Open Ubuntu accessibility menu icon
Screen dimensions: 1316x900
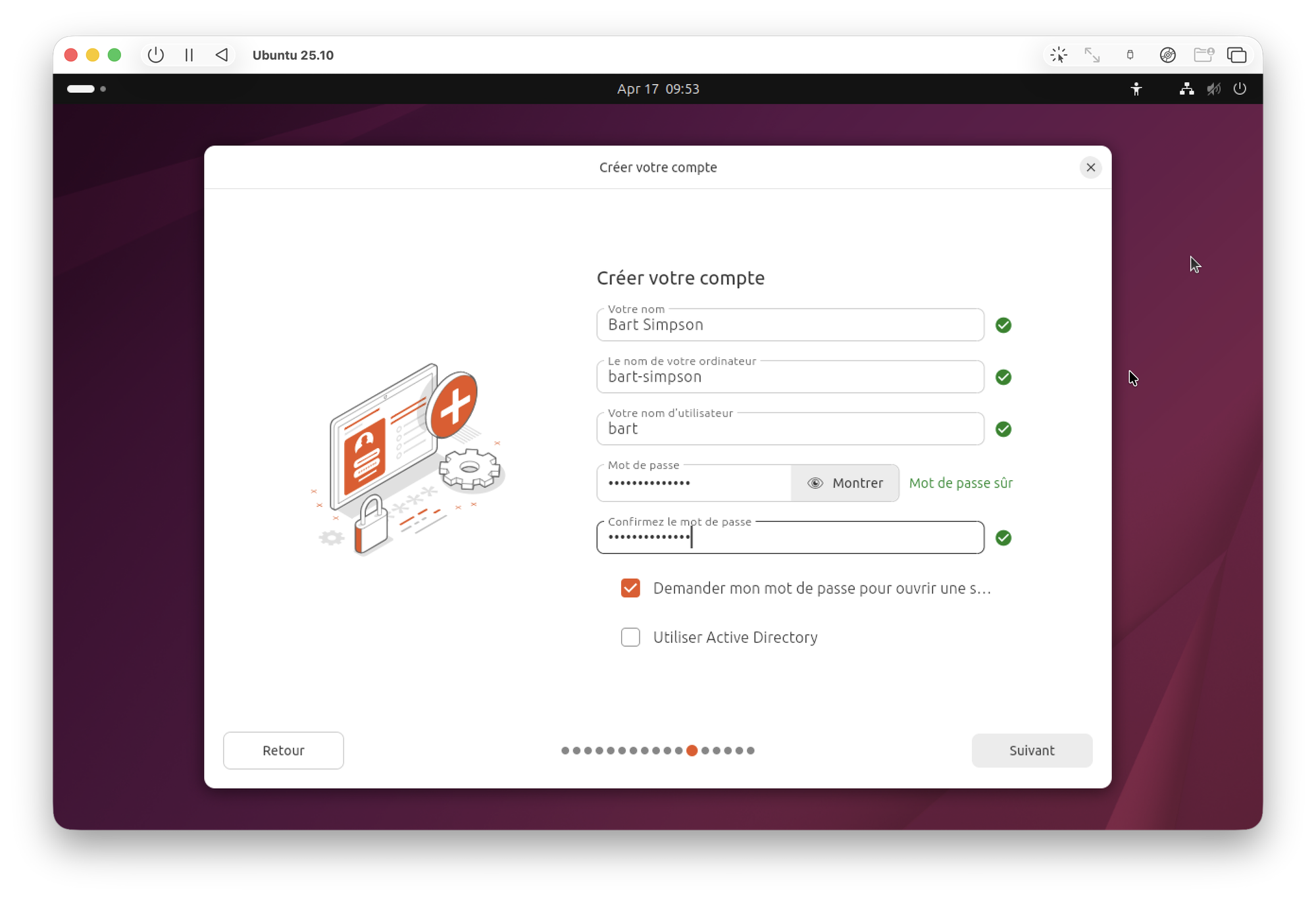click(1136, 89)
